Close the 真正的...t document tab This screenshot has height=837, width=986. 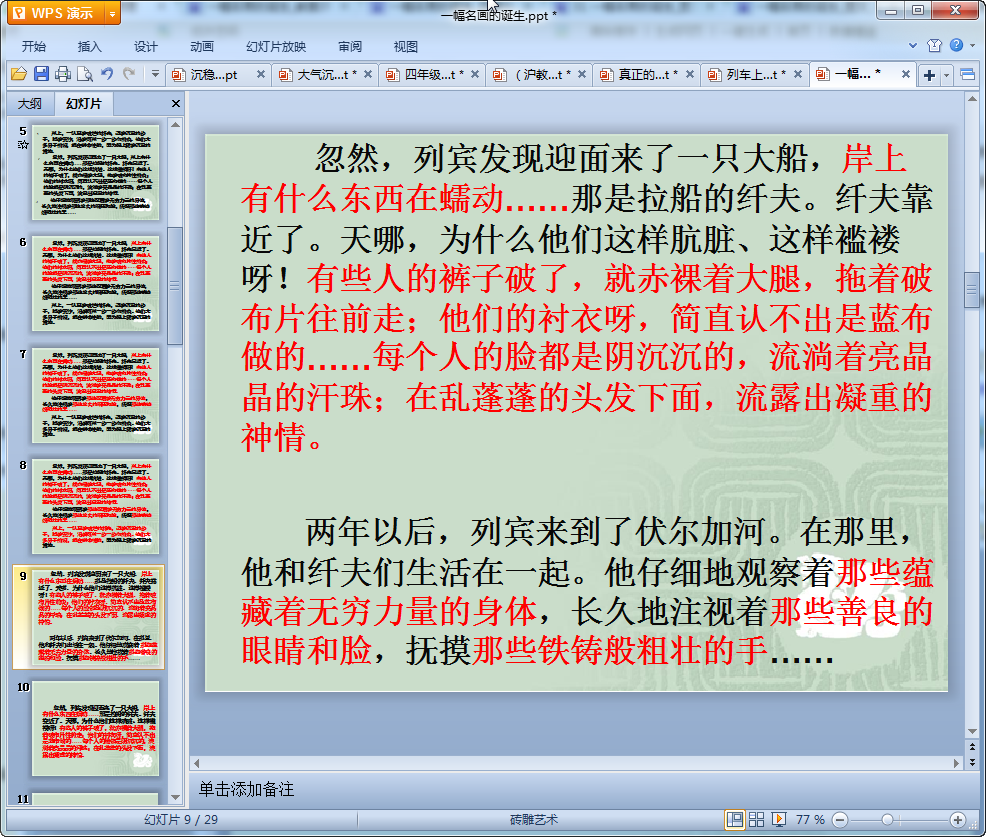point(690,74)
